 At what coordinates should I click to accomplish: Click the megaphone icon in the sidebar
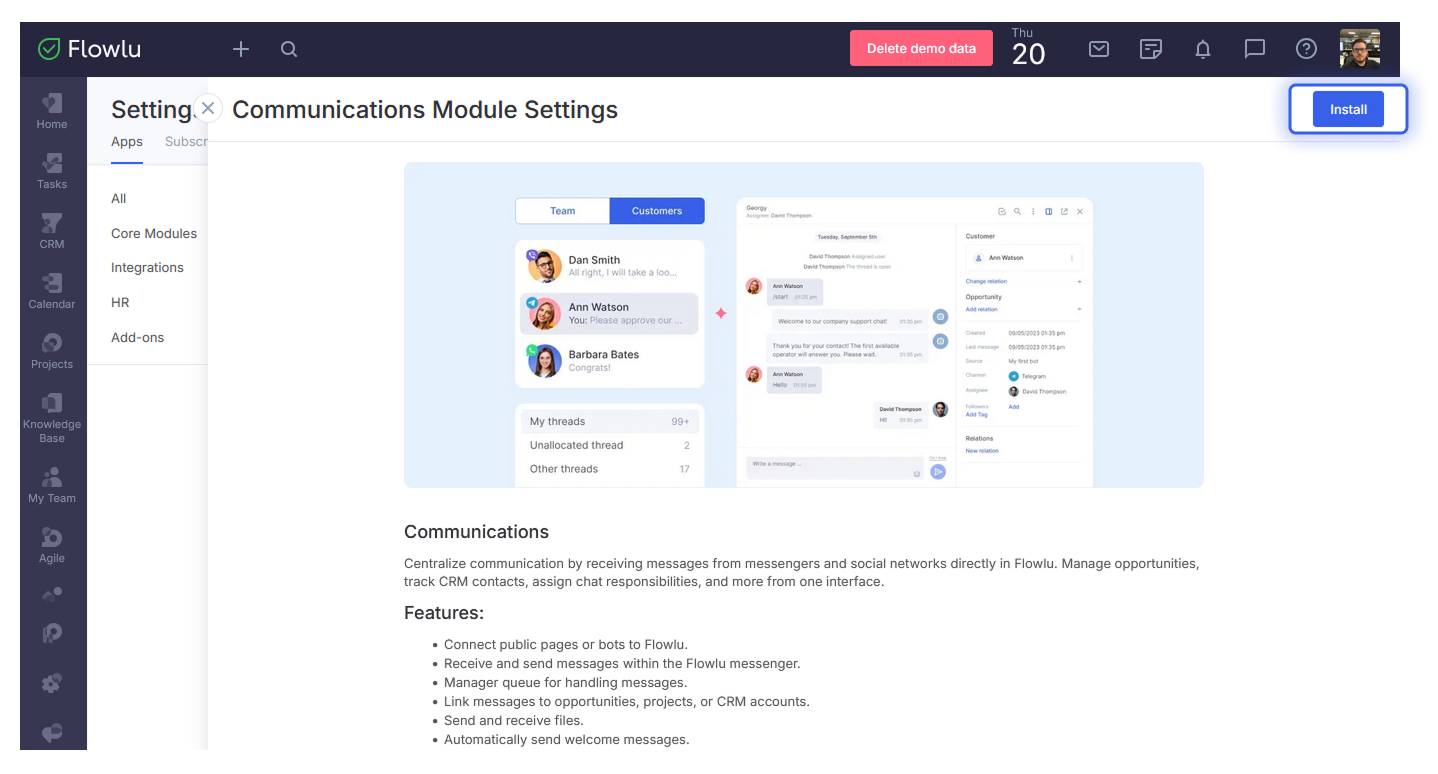click(x=52, y=733)
